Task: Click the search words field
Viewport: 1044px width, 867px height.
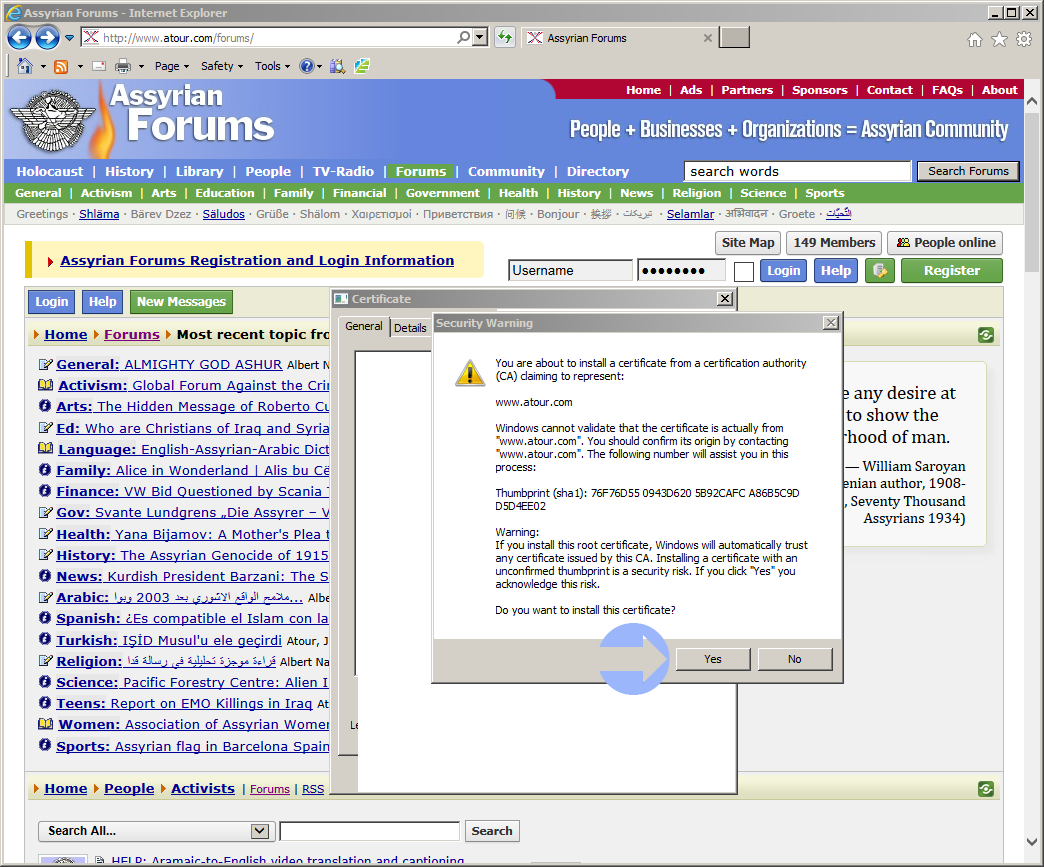Action: point(797,171)
